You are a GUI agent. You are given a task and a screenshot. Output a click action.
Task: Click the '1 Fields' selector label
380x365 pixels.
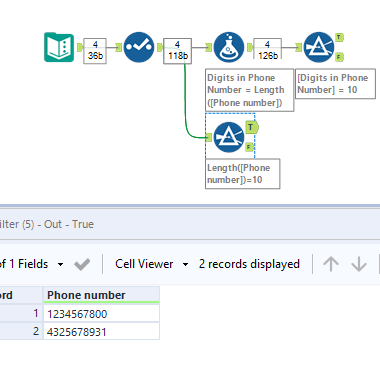coord(29,264)
